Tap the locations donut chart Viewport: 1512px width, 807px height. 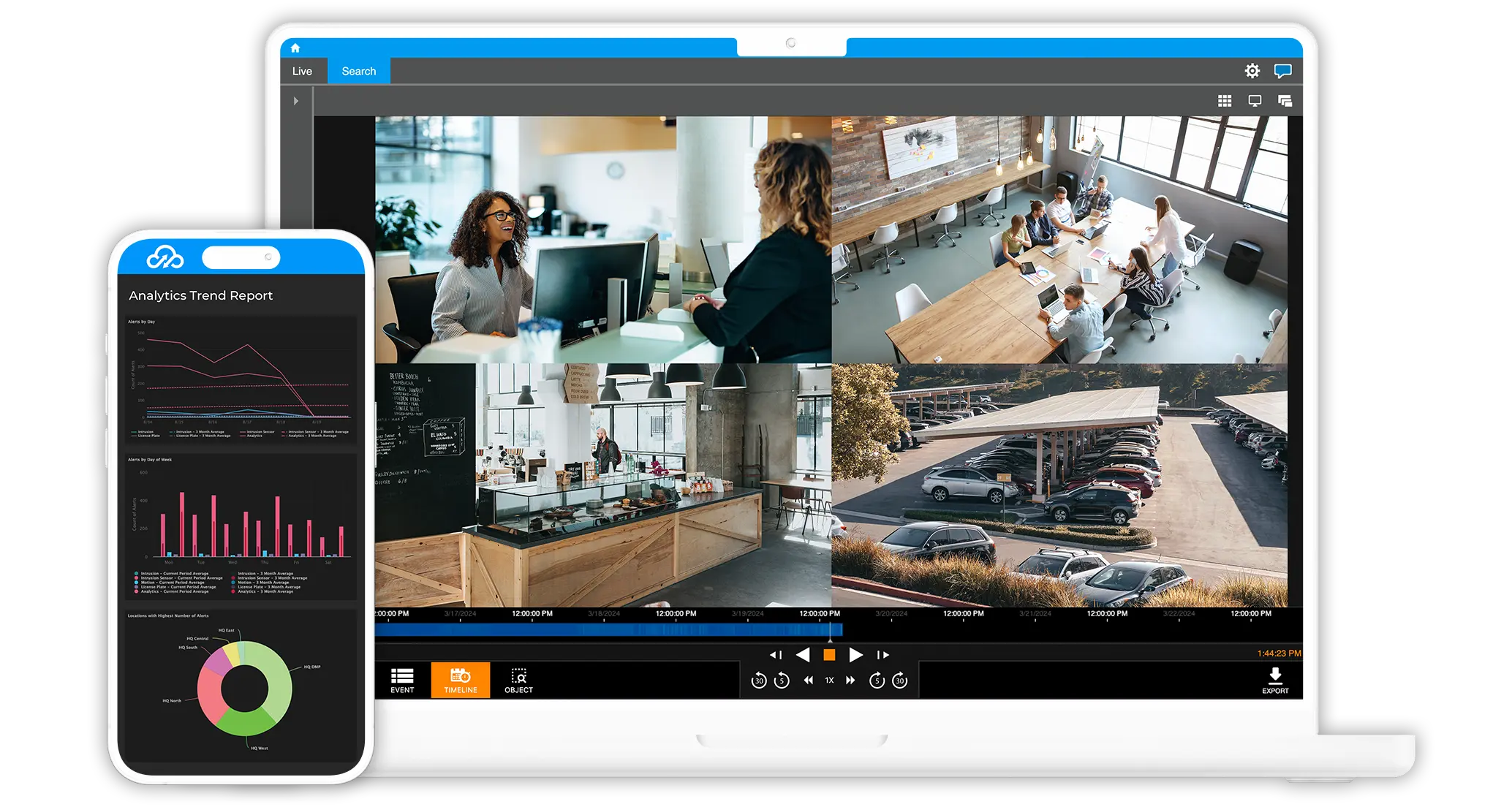[x=244, y=689]
